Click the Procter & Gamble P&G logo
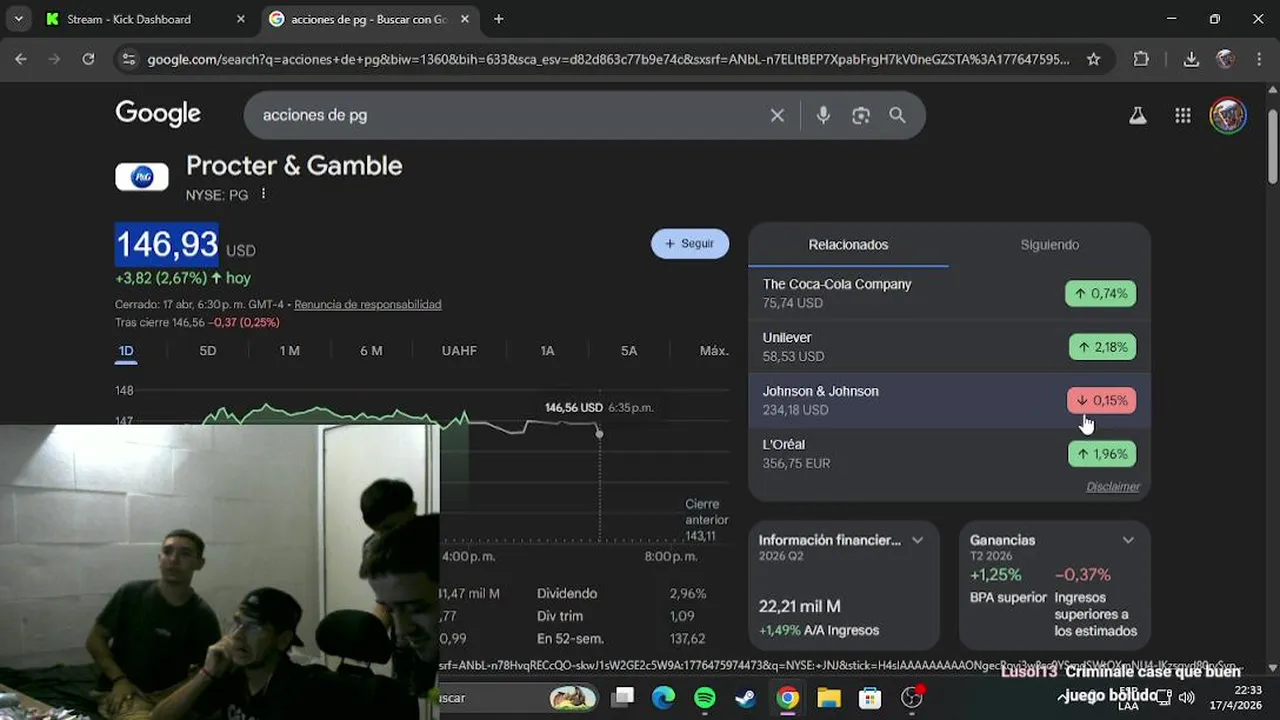This screenshot has width=1280, height=720. (142, 177)
